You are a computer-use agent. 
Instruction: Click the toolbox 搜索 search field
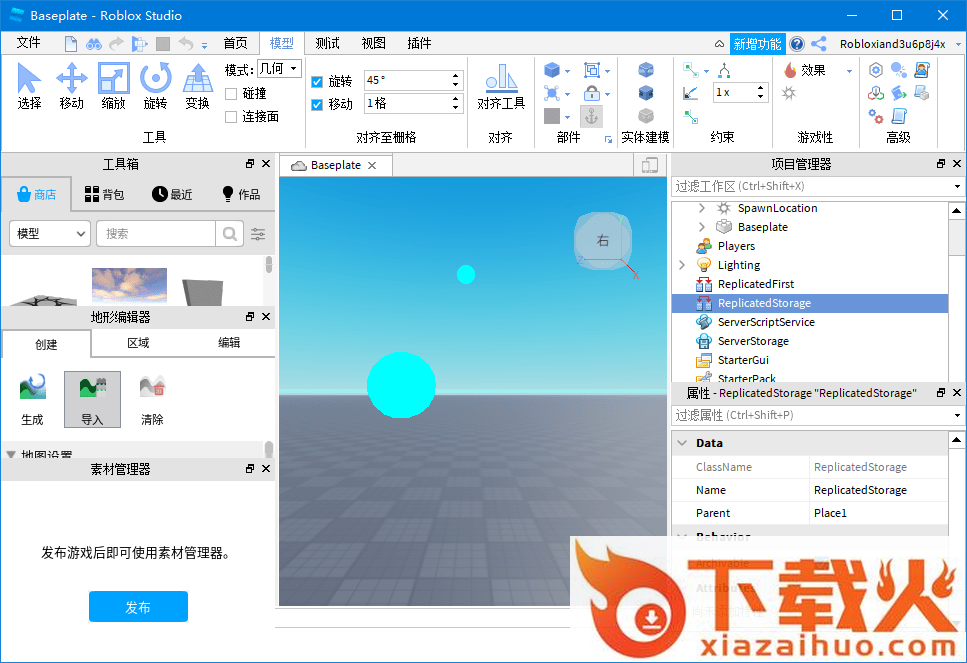coord(156,233)
